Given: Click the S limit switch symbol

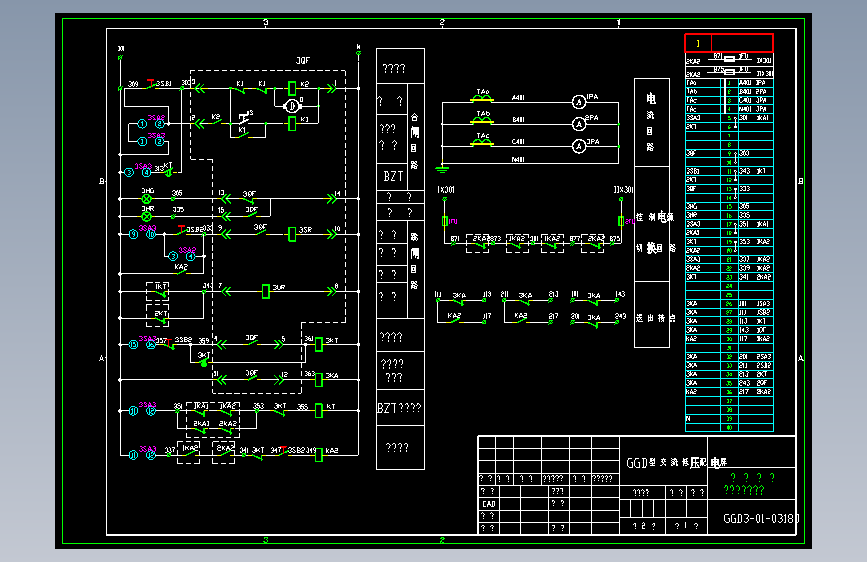Looking at the screenshot, I should point(244,117).
